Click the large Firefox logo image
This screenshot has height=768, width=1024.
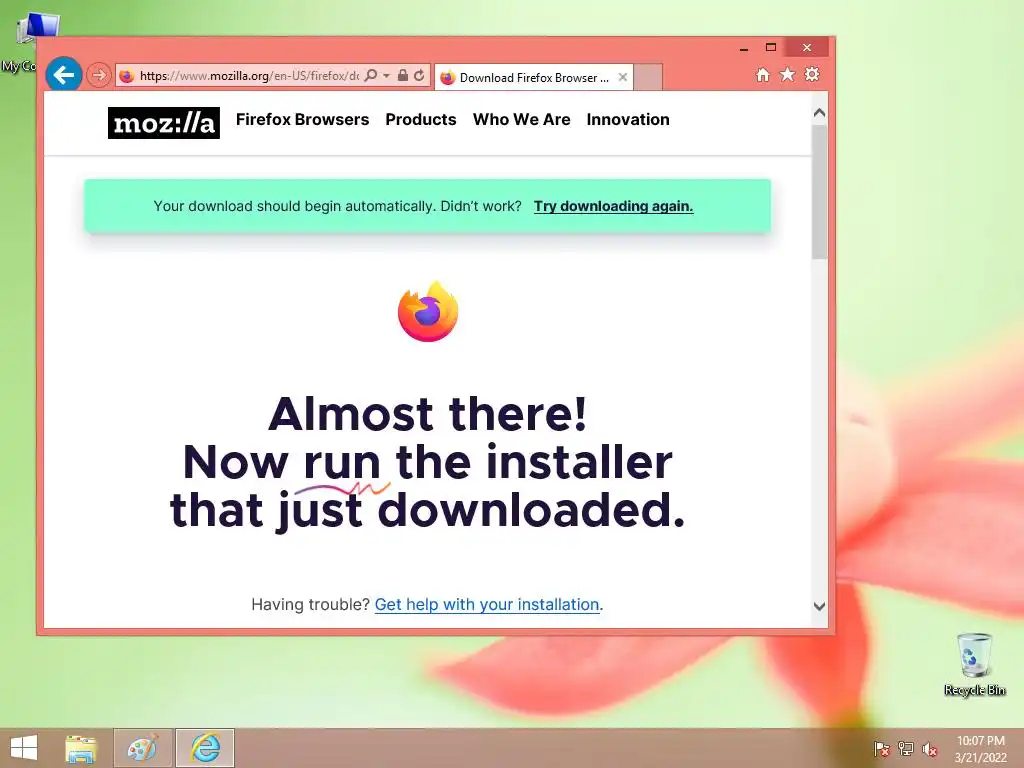[x=428, y=312]
